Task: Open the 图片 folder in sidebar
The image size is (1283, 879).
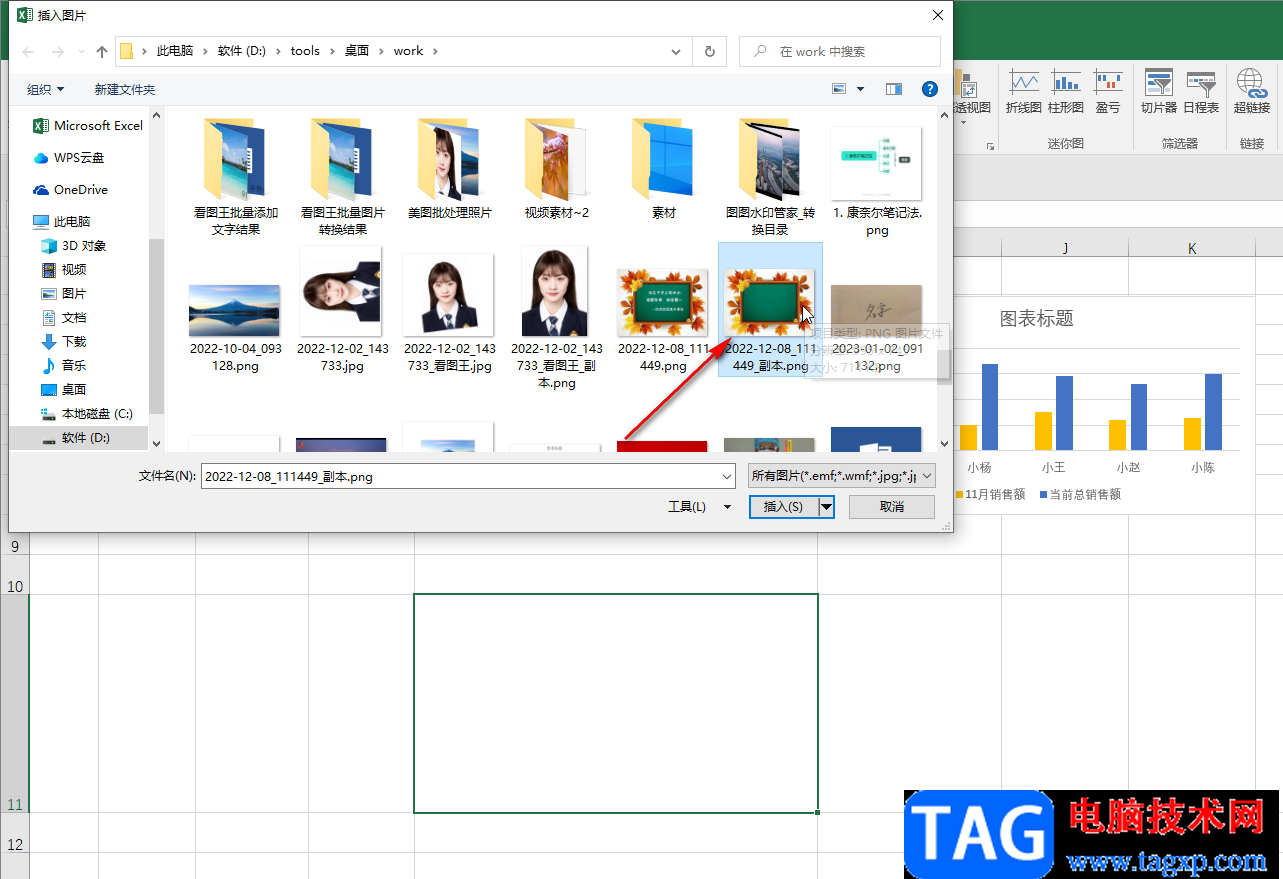Action: click(x=63, y=293)
